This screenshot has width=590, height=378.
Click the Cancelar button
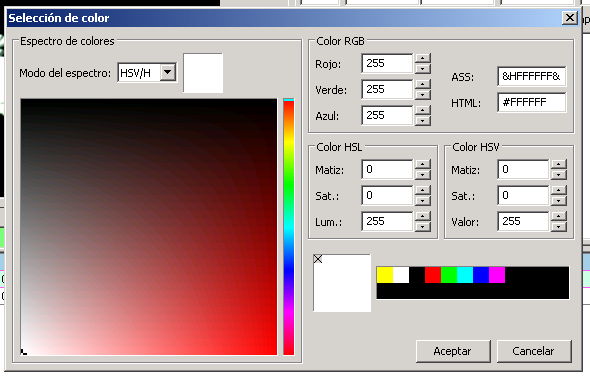[x=534, y=351]
